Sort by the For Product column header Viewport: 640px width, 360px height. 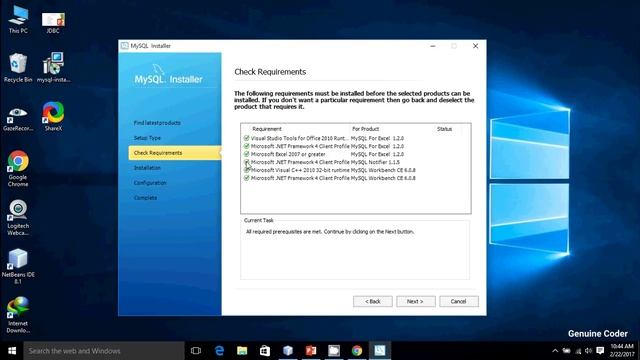pos(365,129)
